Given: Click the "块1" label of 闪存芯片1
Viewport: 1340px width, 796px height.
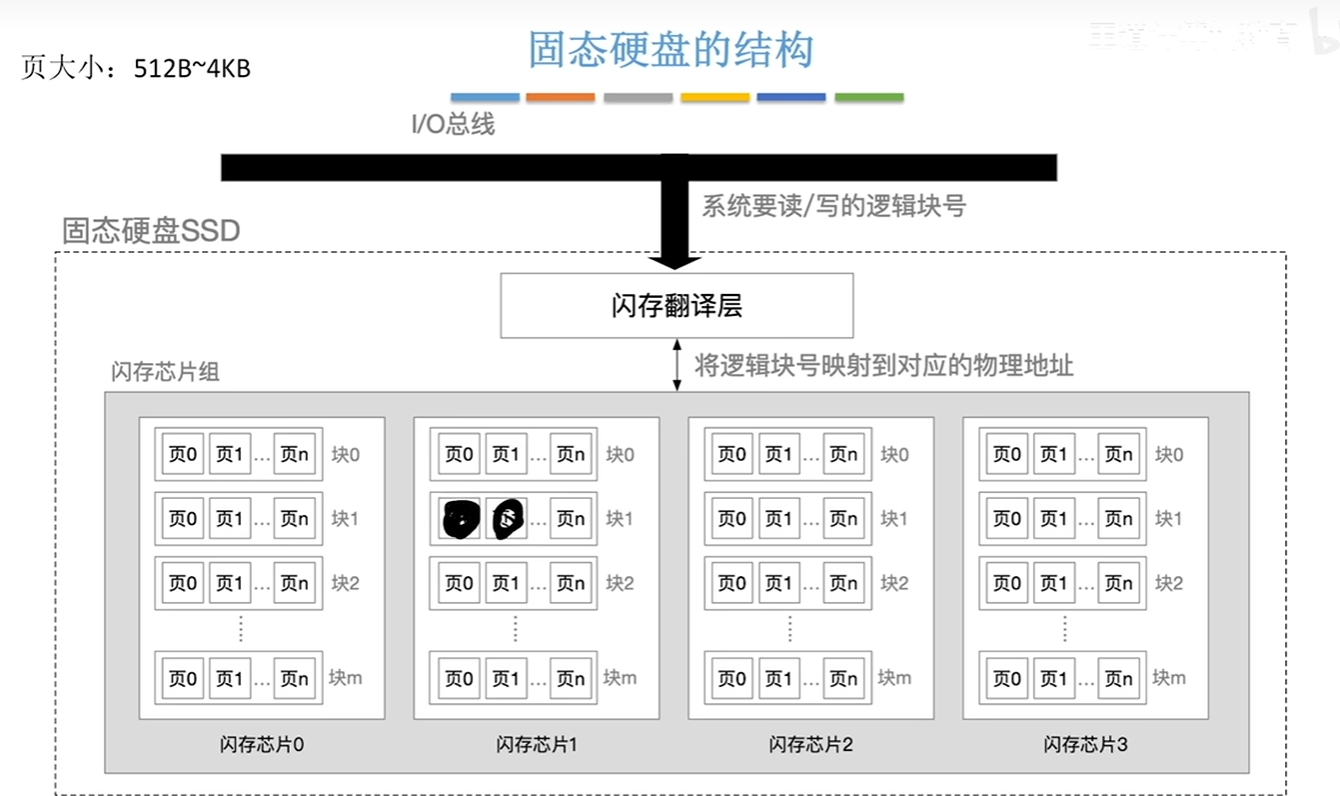Looking at the screenshot, I should click(x=621, y=519).
